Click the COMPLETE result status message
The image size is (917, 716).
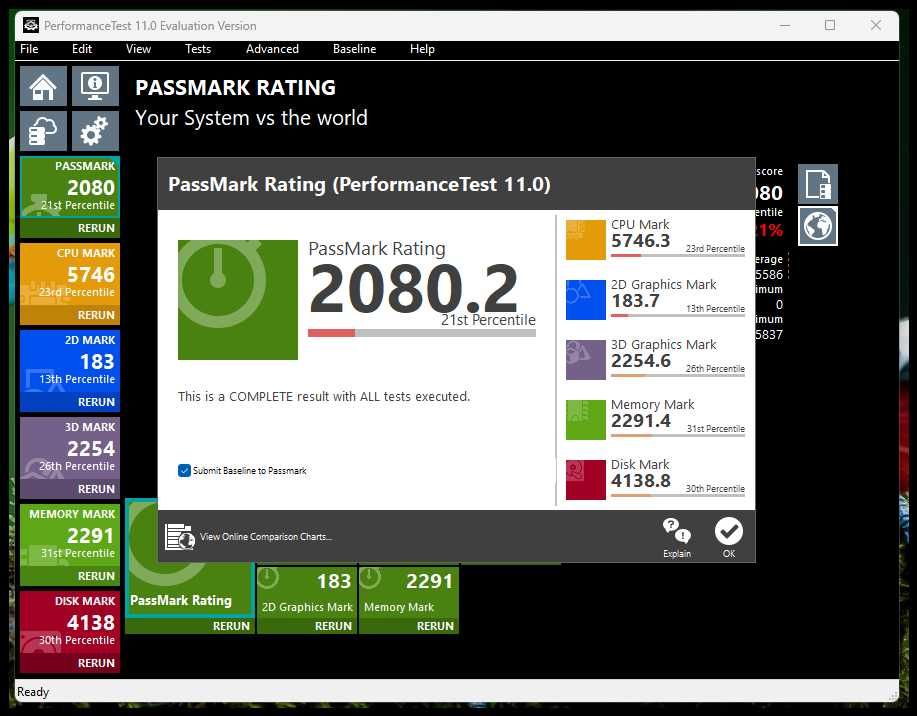tap(324, 397)
